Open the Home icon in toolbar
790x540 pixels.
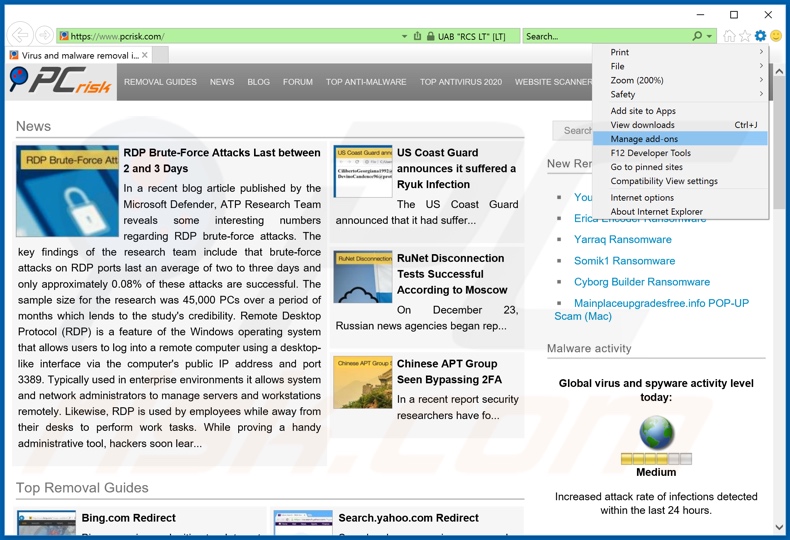pyautogui.click(x=729, y=36)
